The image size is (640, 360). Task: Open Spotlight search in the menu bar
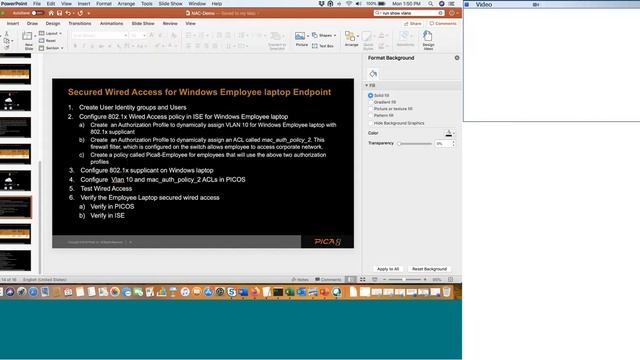[431, 4]
